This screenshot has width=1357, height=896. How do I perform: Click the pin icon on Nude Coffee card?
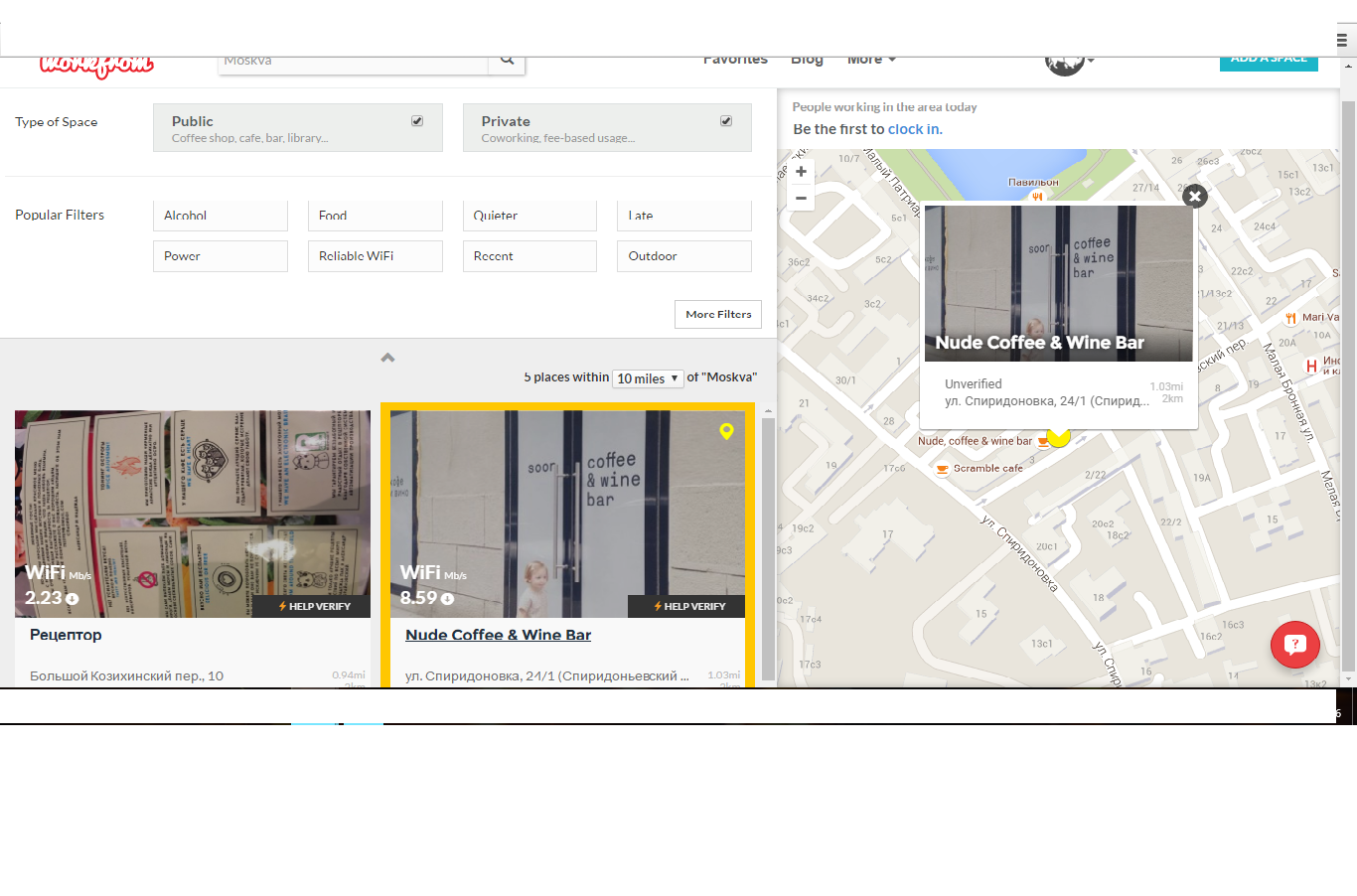[x=726, y=431]
